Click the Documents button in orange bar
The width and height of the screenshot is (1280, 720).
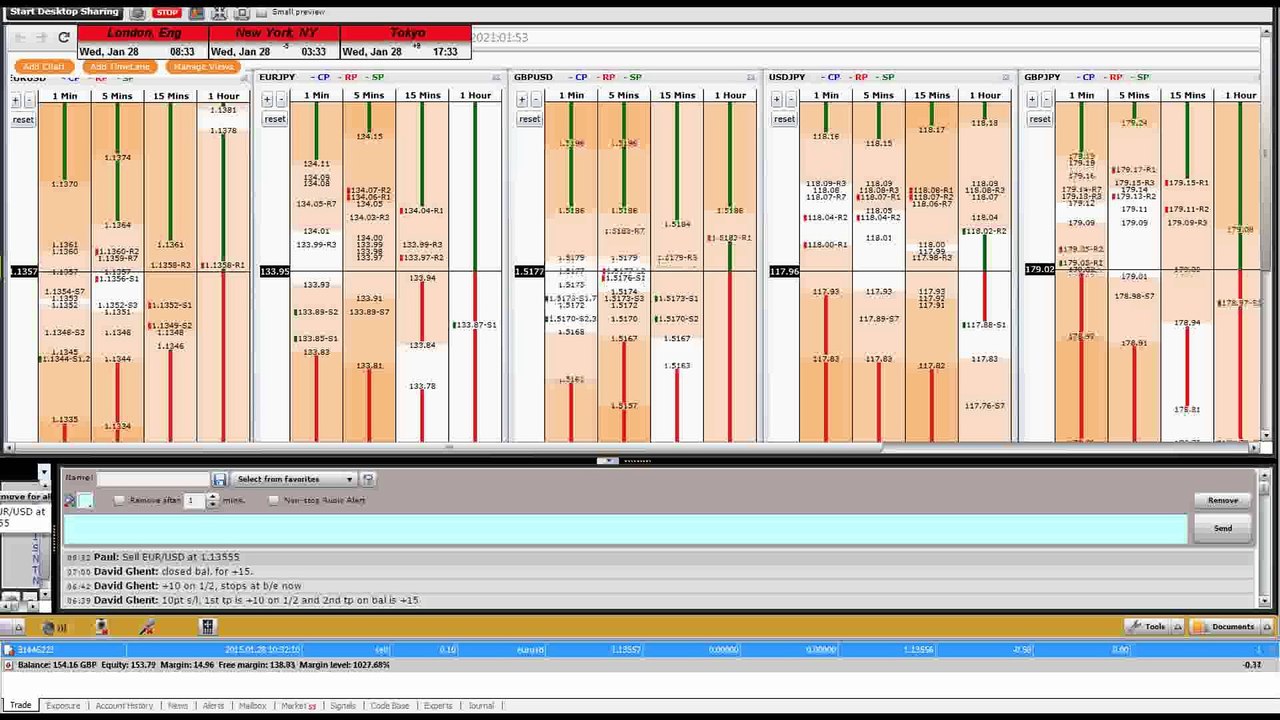point(1225,627)
